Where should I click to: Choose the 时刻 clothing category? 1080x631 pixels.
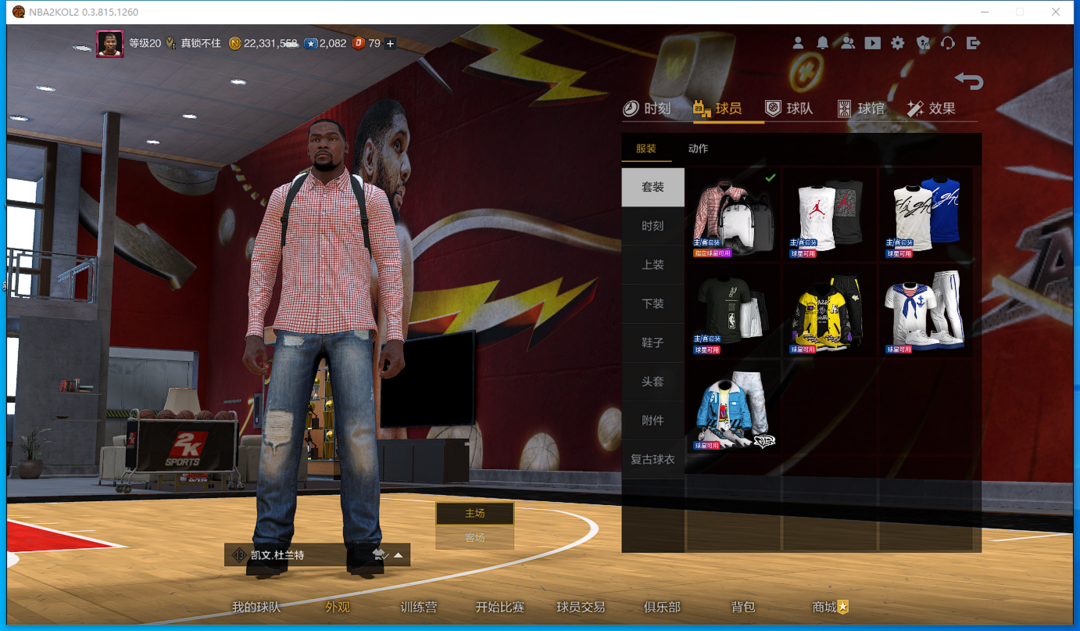click(653, 226)
